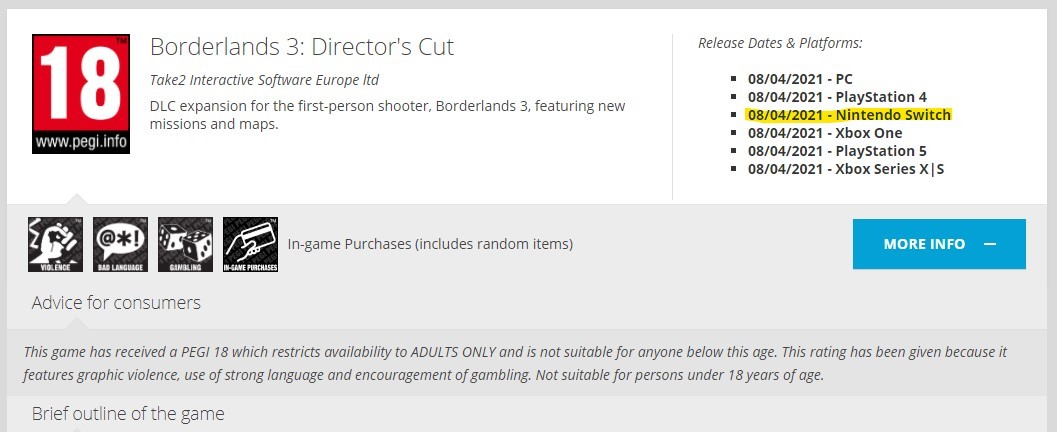Select the PlayStation 4 release entry

(x=837, y=97)
